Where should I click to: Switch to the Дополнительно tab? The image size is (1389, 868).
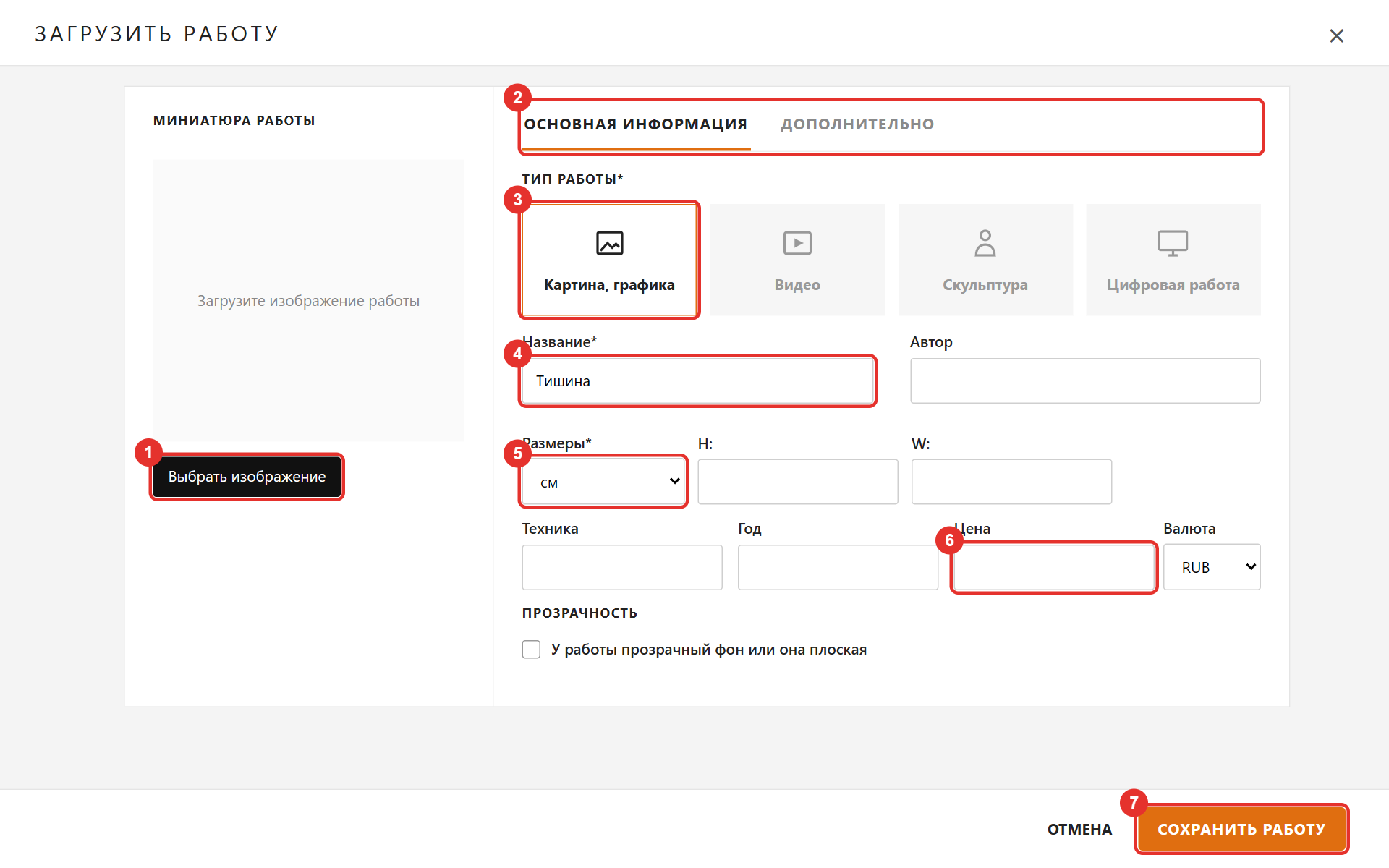click(x=857, y=124)
